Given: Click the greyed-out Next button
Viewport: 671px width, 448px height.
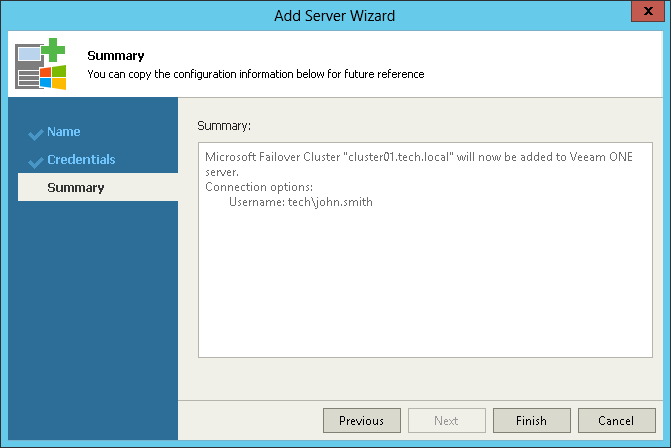Looking at the screenshot, I should tap(446, 421).
